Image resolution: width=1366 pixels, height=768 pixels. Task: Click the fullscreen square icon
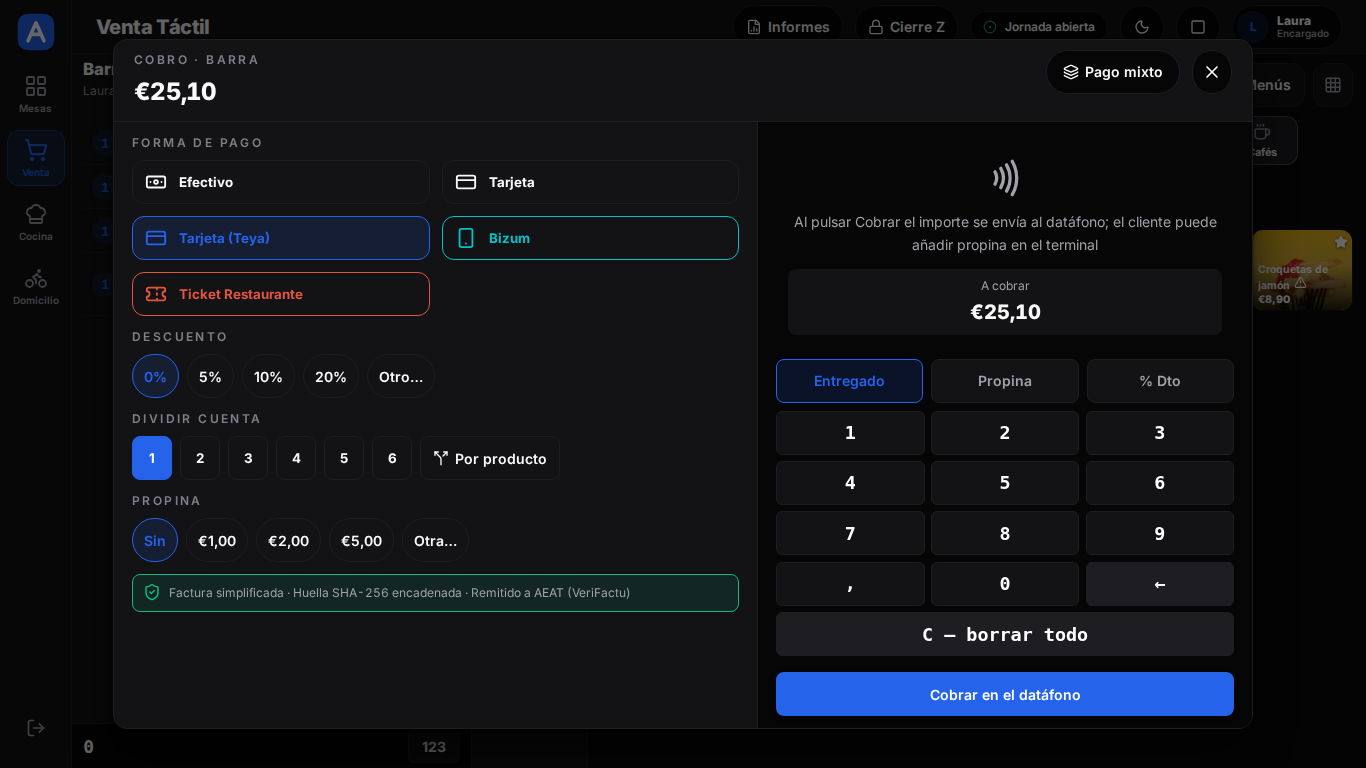[1198, 27]
